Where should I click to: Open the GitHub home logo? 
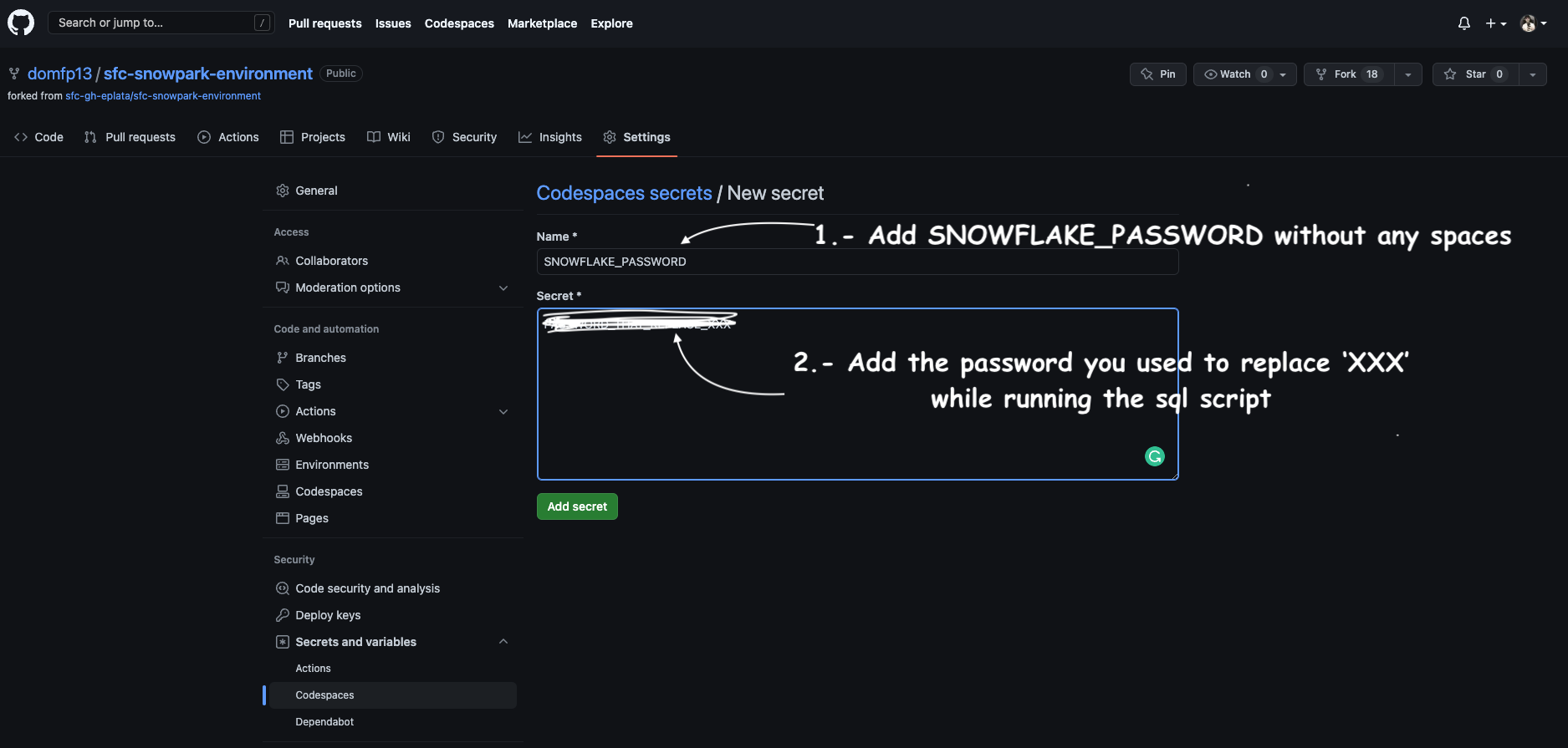click(21, 23)
